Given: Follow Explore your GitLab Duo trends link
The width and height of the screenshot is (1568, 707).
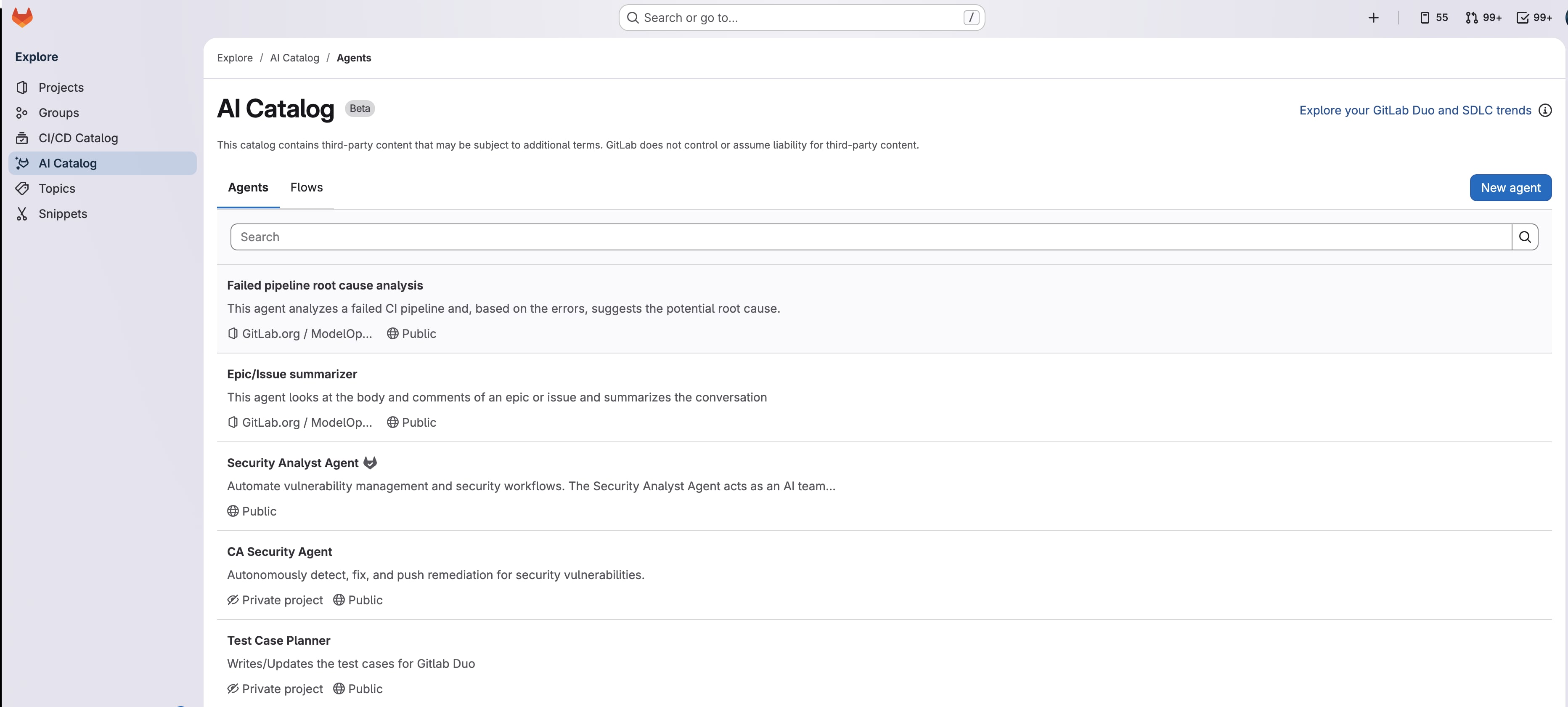Looking at the screenshot, I should (1414, 110).
